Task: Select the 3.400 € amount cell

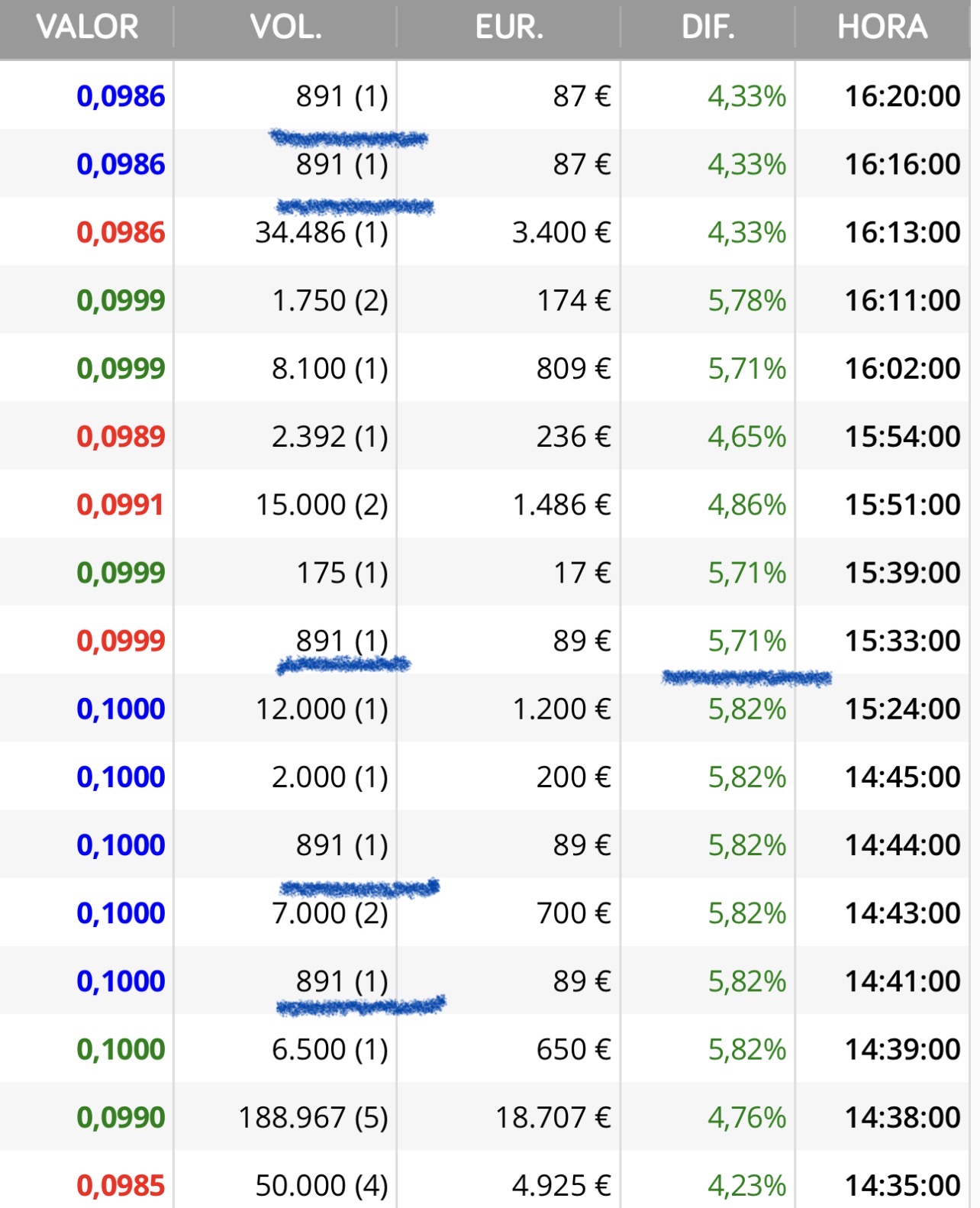Action: tap(561, 232)
